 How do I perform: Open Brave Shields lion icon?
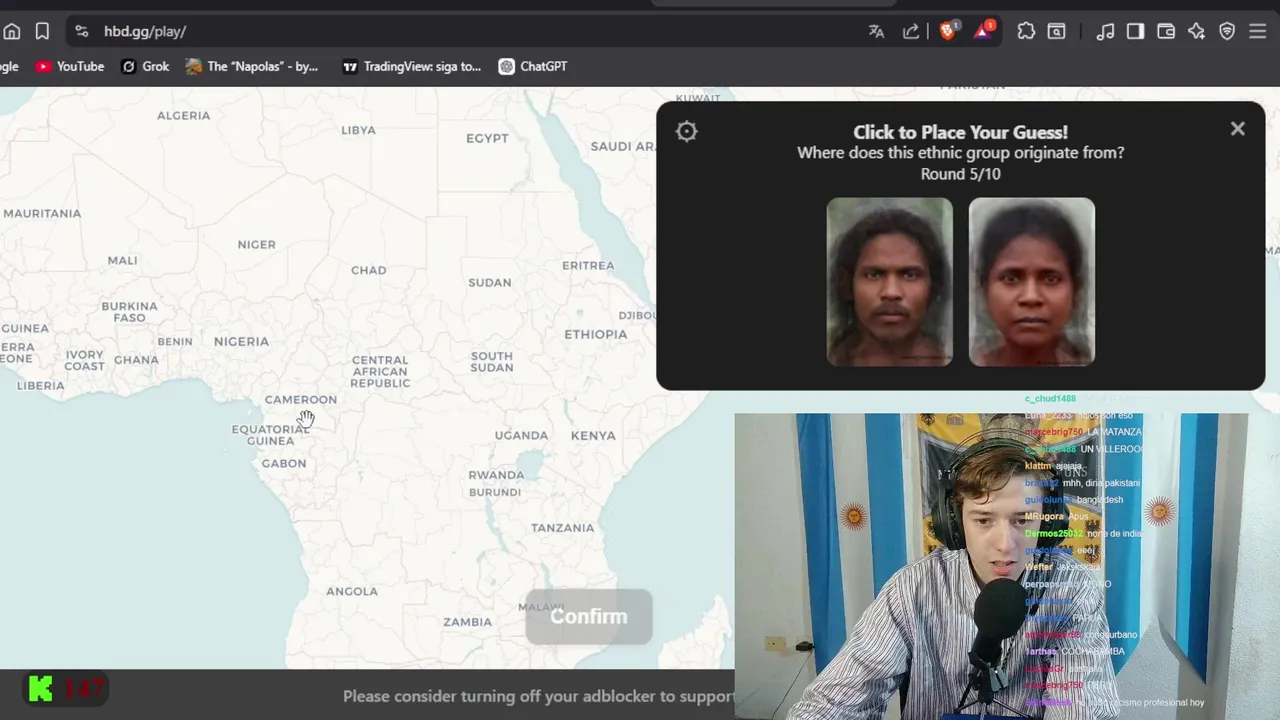click(x=948, y=30)
